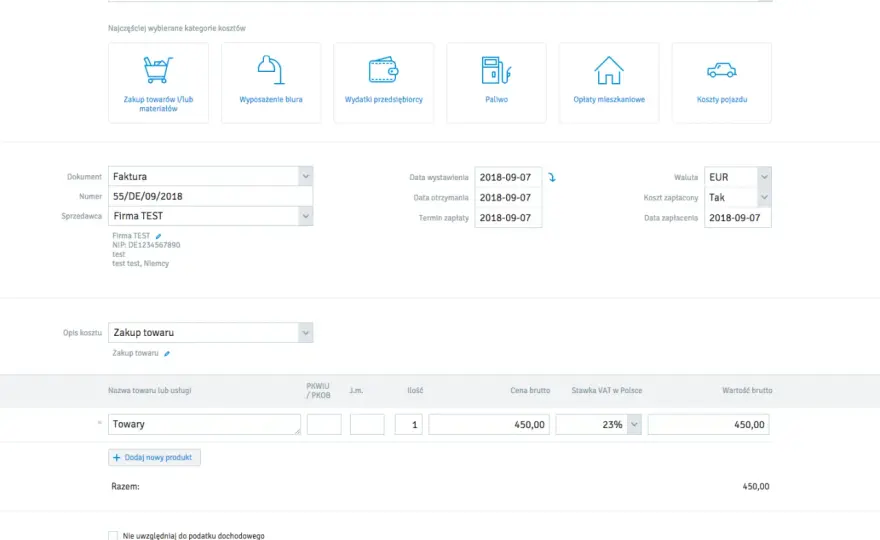Select the shopping cart goods purchase icon

158,70
